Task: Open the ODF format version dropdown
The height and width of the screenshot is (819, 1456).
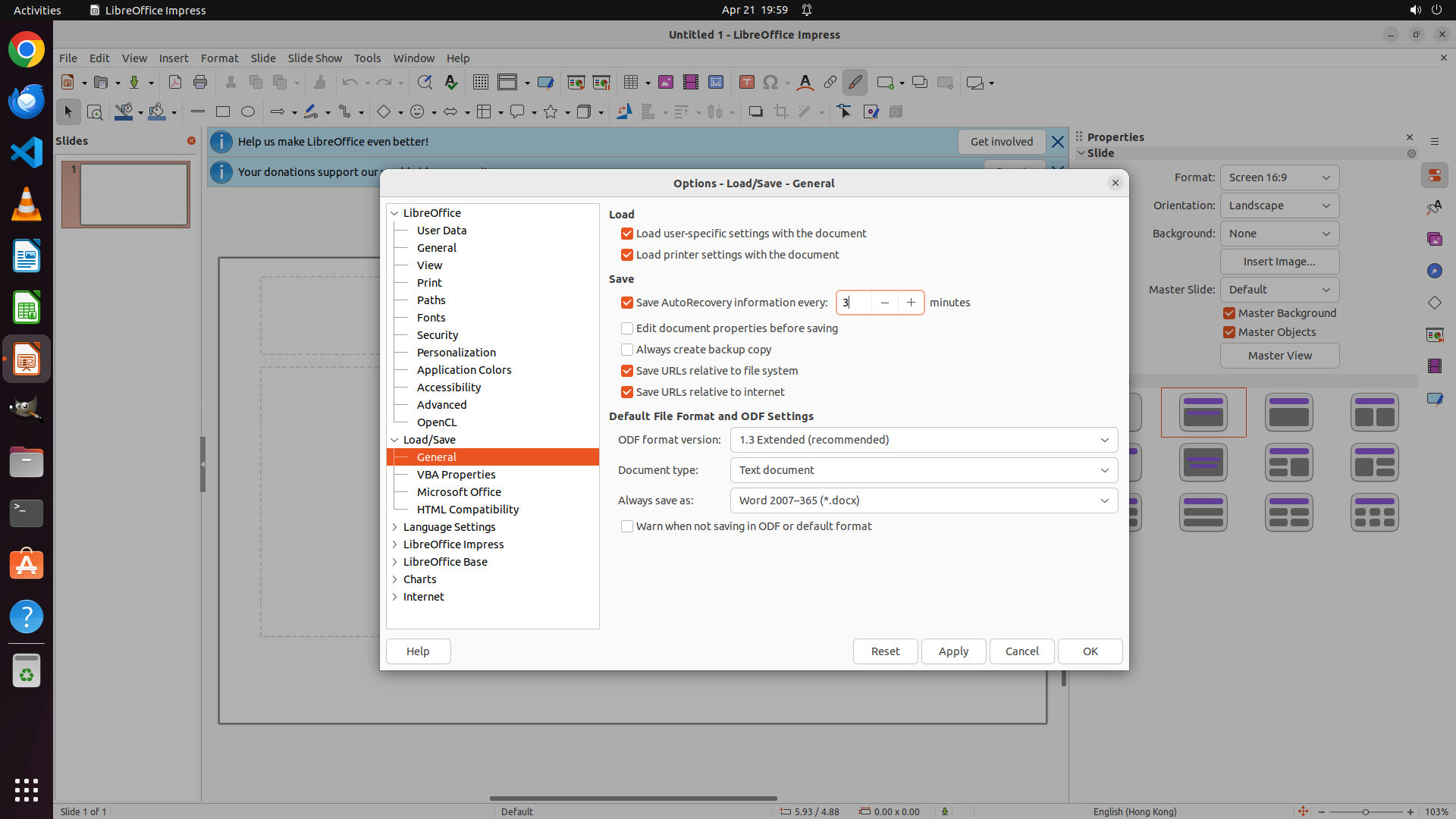Action: [x=924, y=440]
